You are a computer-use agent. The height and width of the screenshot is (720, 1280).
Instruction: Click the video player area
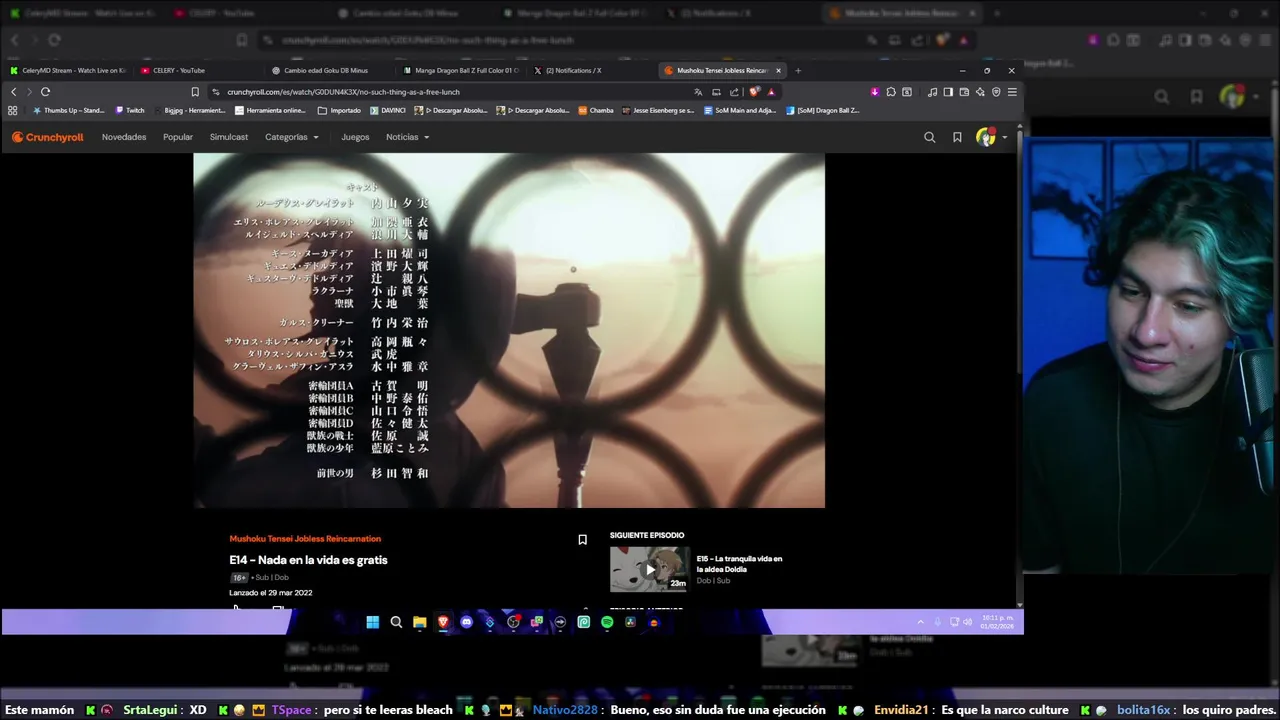[x=509, y=330]
